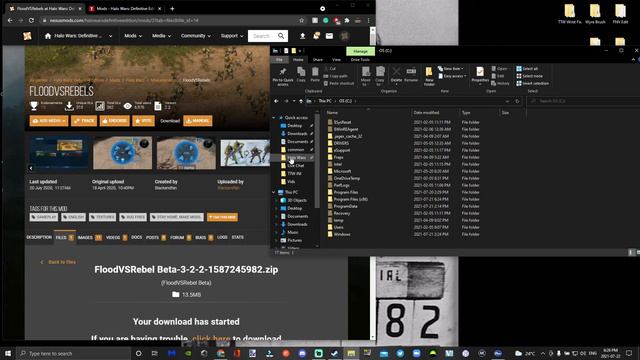
Task: Click the Manual download button
Action: tap(198, 121)
